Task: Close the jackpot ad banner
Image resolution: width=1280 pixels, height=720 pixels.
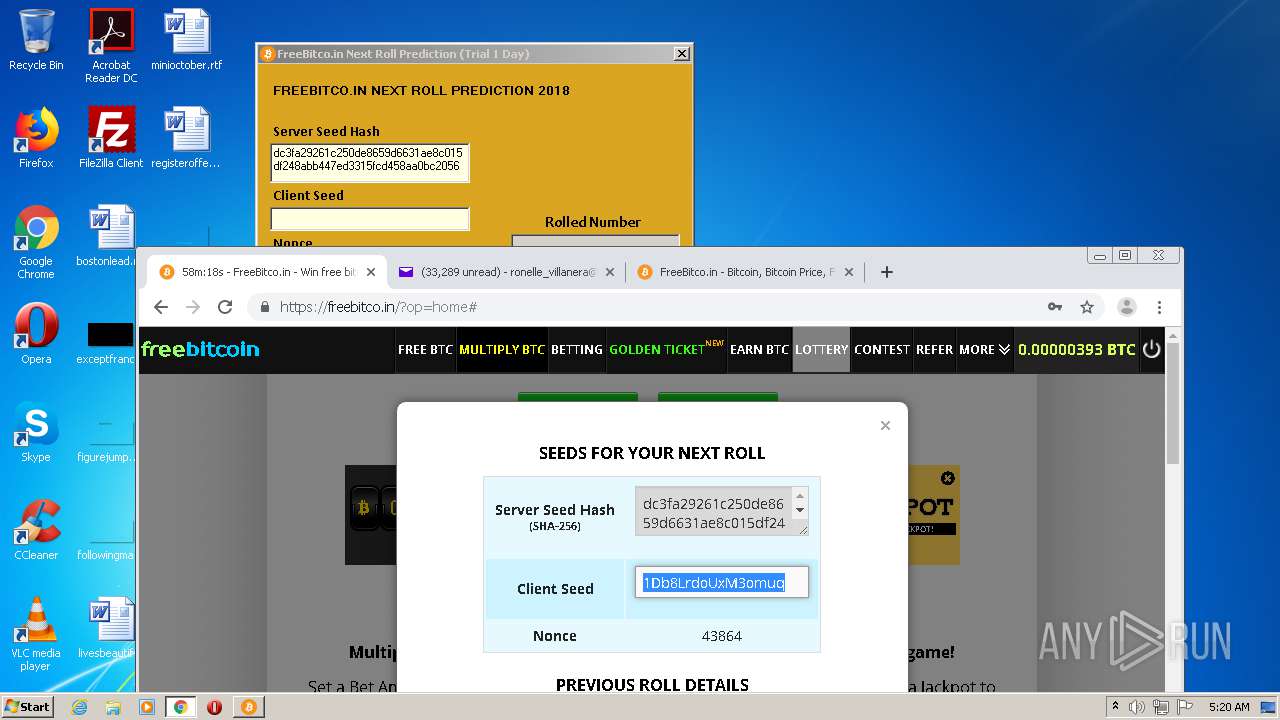Action: [x=948, y=478]
